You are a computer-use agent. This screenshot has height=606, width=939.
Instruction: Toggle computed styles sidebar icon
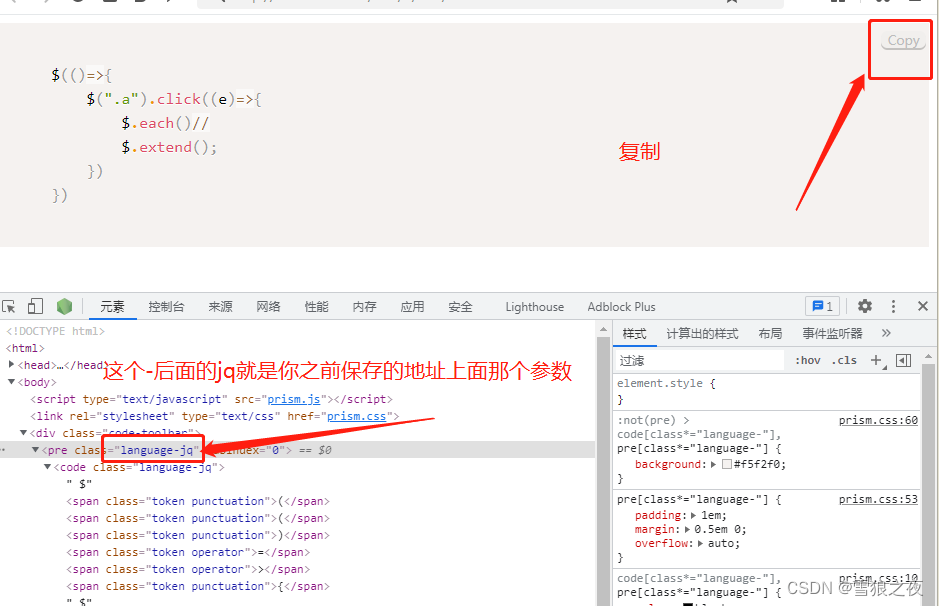tap(903, 360)
